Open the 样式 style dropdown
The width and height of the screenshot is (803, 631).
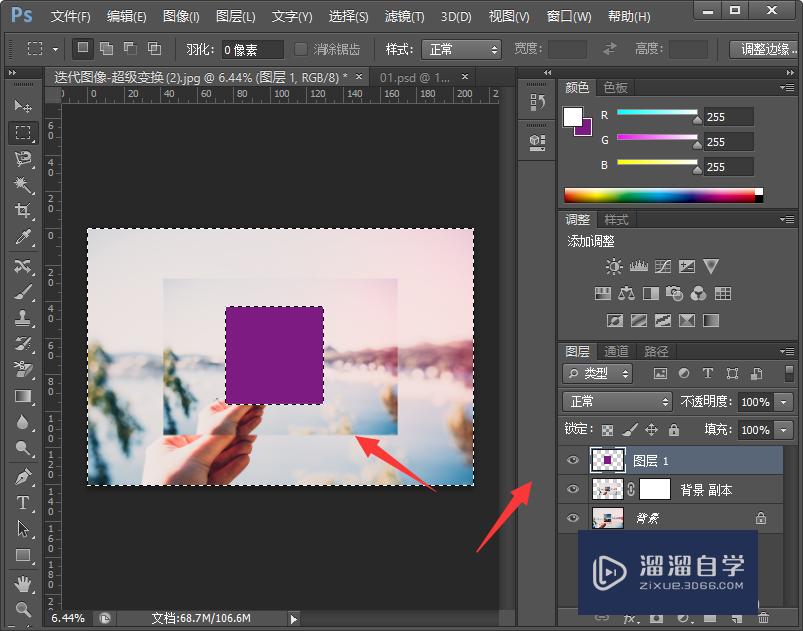tap(461, 50)
